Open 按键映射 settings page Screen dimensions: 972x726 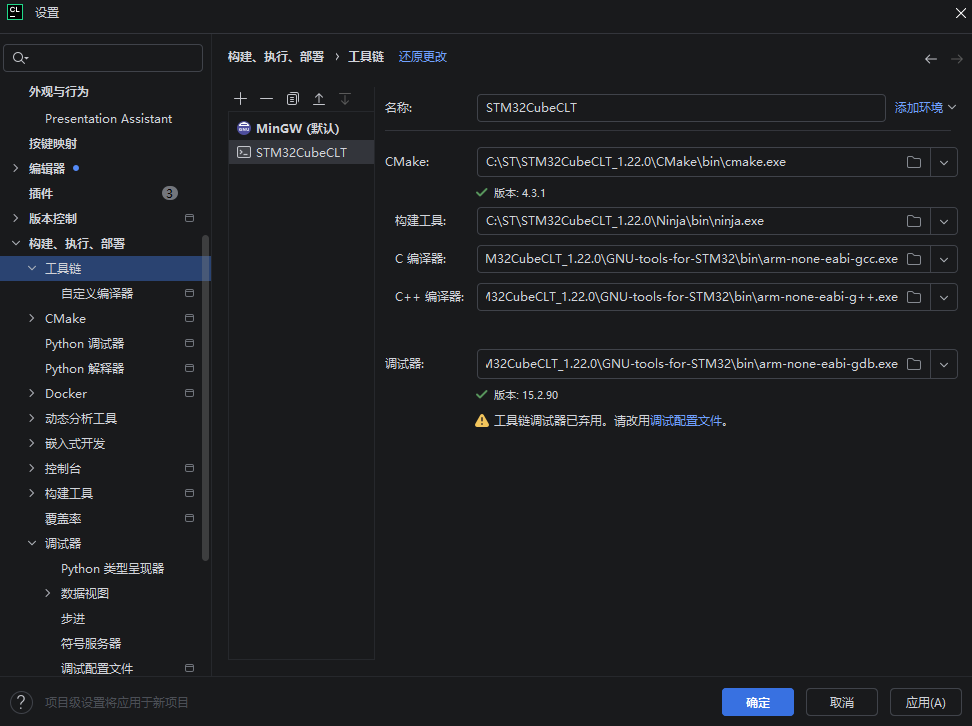point(53,143)
